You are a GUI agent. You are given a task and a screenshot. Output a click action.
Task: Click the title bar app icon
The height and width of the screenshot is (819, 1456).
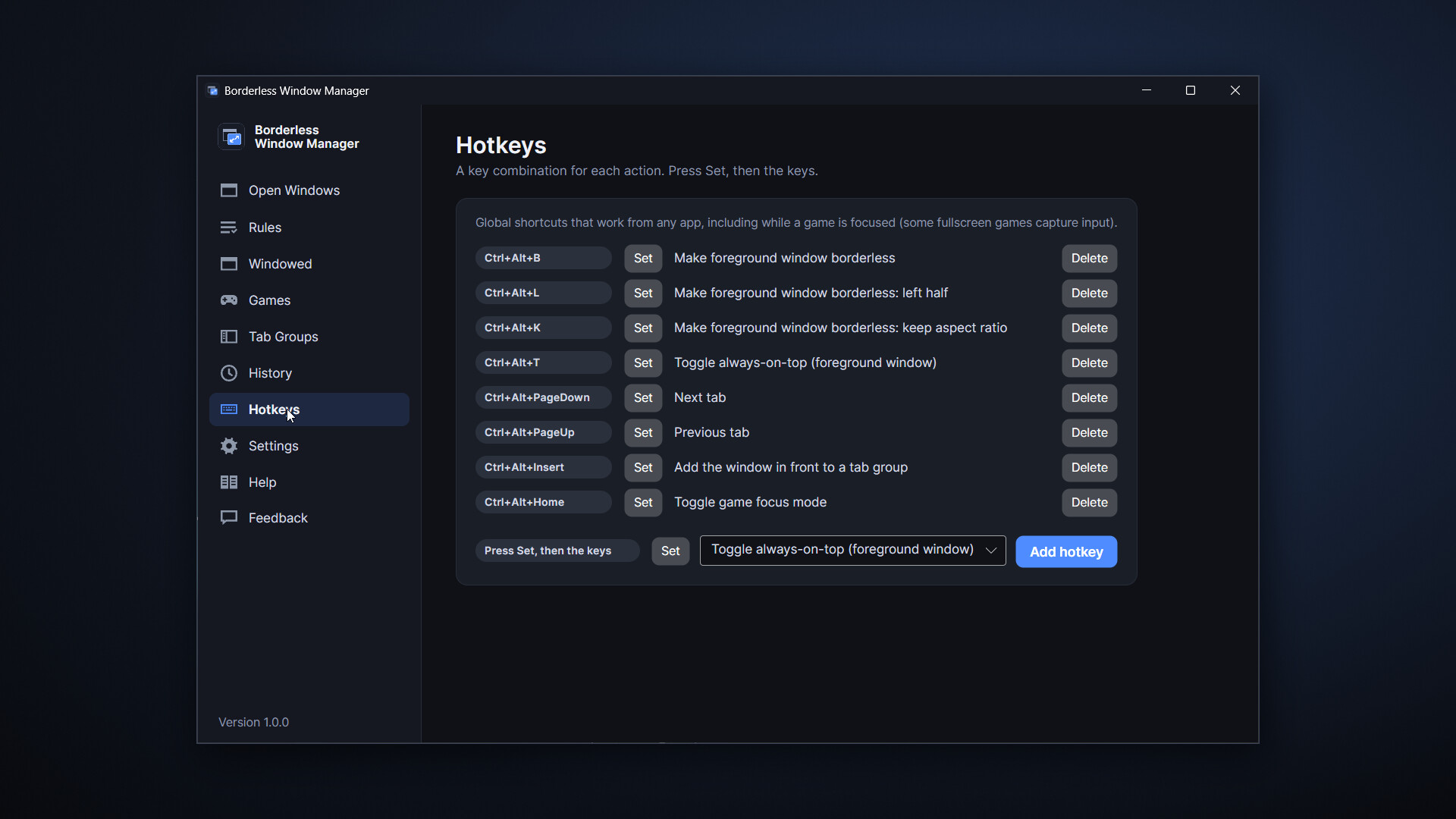[x=213, y=91]
